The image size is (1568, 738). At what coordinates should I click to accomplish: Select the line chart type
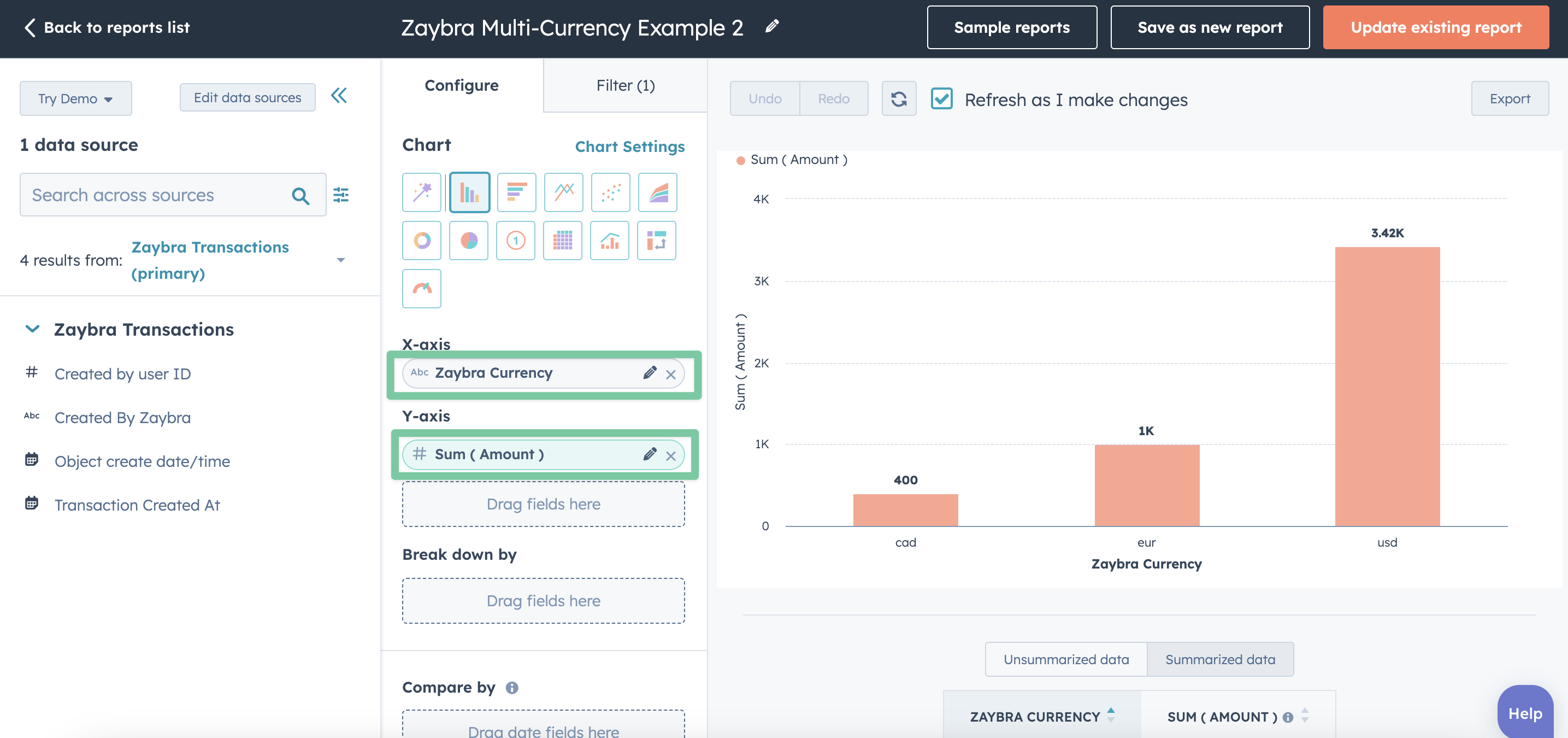click(x=564, y=192)
